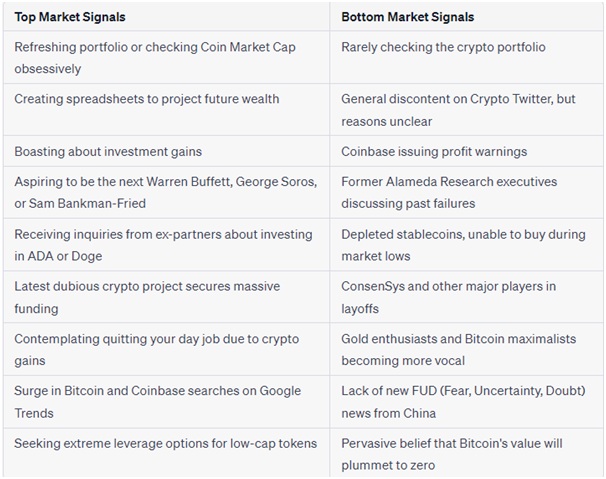Select the Coinbase issuing profit warnings cell
606x479 pixels.
click(466, 151)
